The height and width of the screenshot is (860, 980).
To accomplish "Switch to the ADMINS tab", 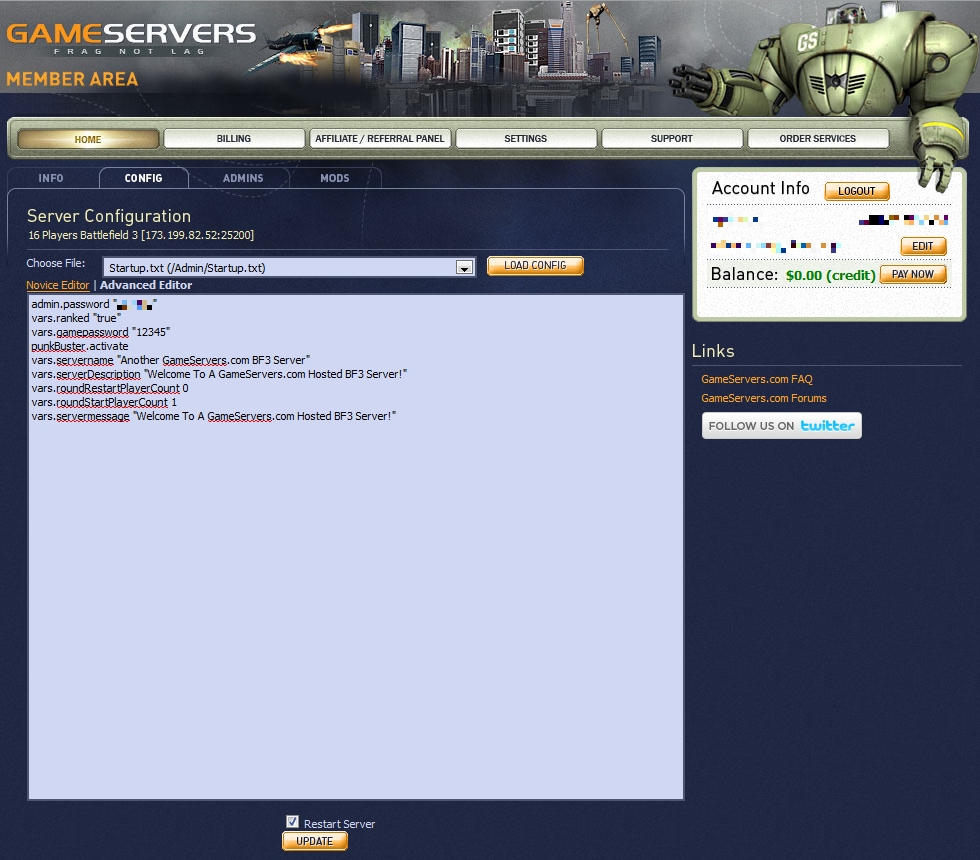I will (243, 178).
